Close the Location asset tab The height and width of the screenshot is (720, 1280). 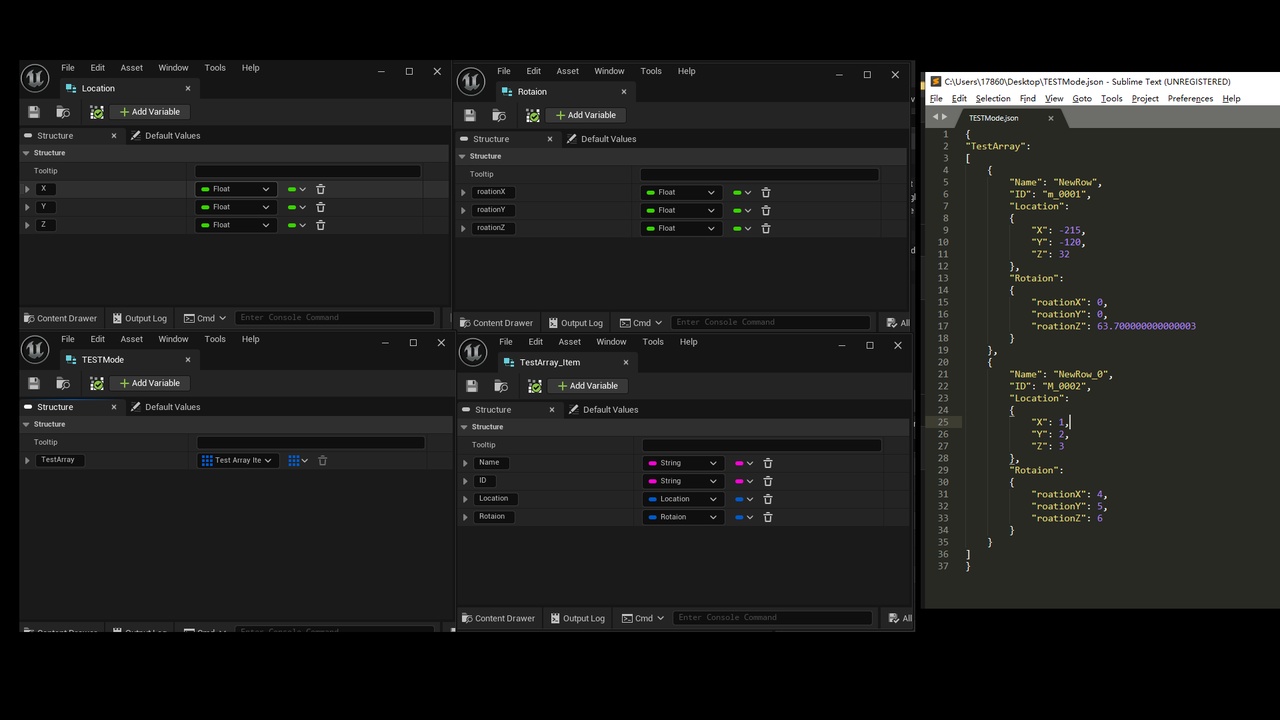[187, 88]
